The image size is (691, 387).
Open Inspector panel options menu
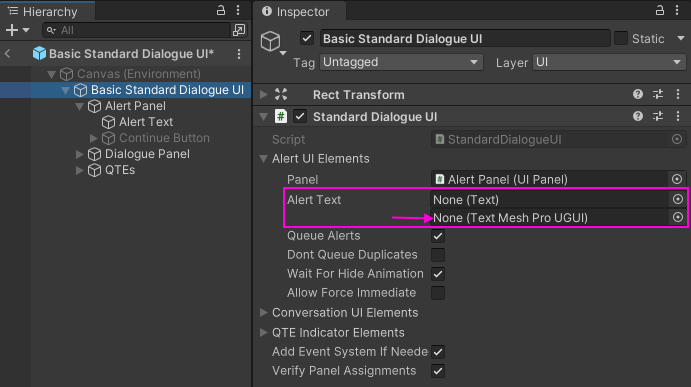coord(677,11)
